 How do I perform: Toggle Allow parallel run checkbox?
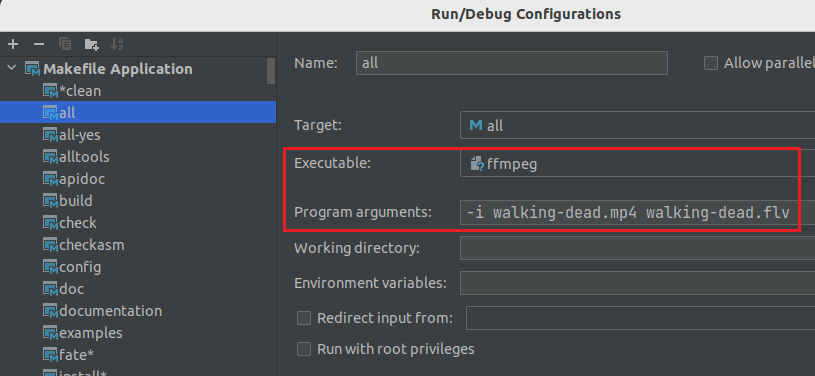tap(711, 63)
